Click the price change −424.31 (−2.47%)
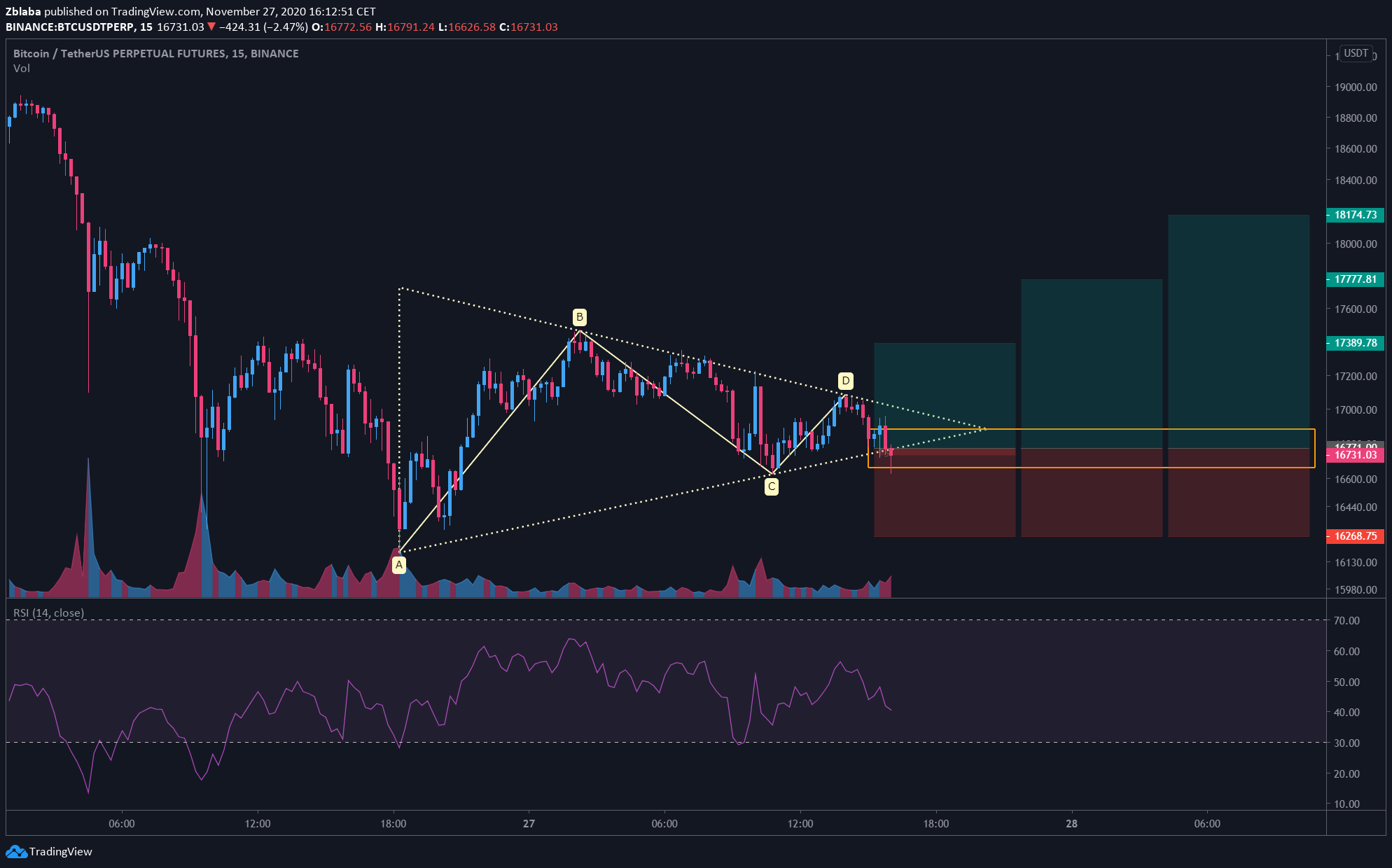The height and width of the screenshot is (868, 1392). pyautogui.click(x=263, y=27)
